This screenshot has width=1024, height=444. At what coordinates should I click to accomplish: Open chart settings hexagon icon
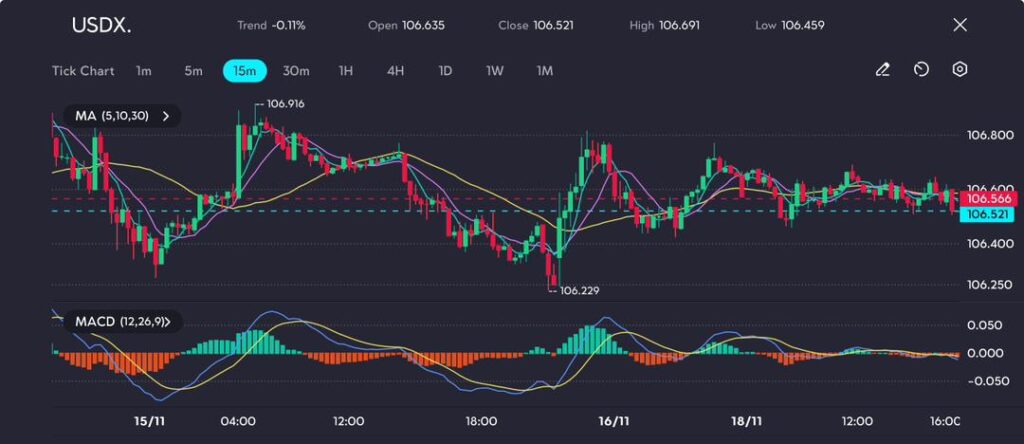point(959,70)
